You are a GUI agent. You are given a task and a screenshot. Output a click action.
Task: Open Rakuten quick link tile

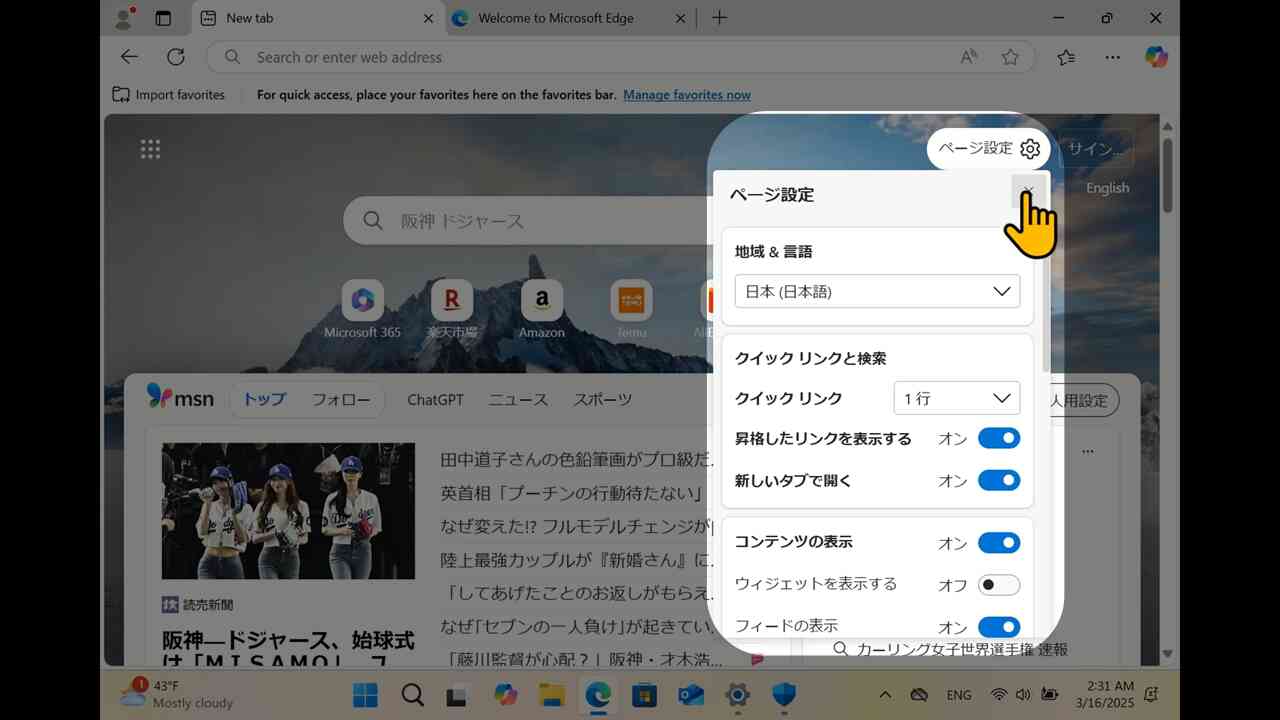(452, 310)
